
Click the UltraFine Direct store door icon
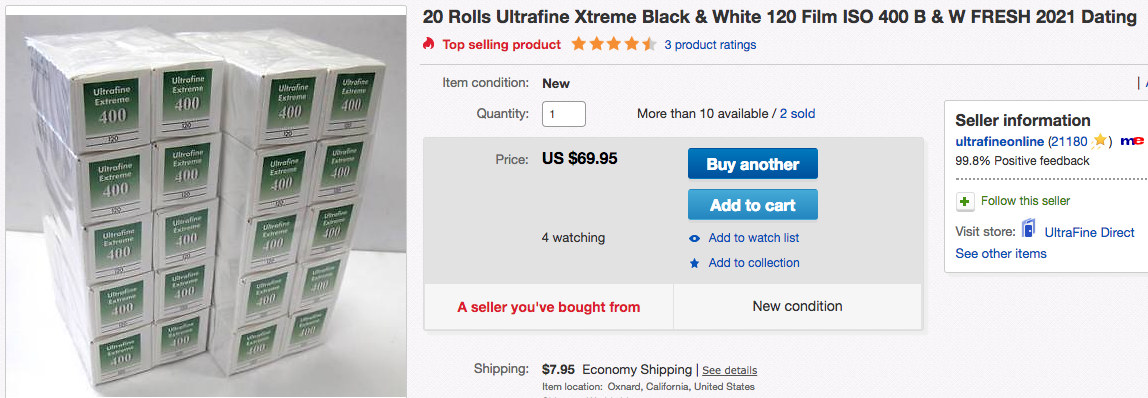point(1029,230)
